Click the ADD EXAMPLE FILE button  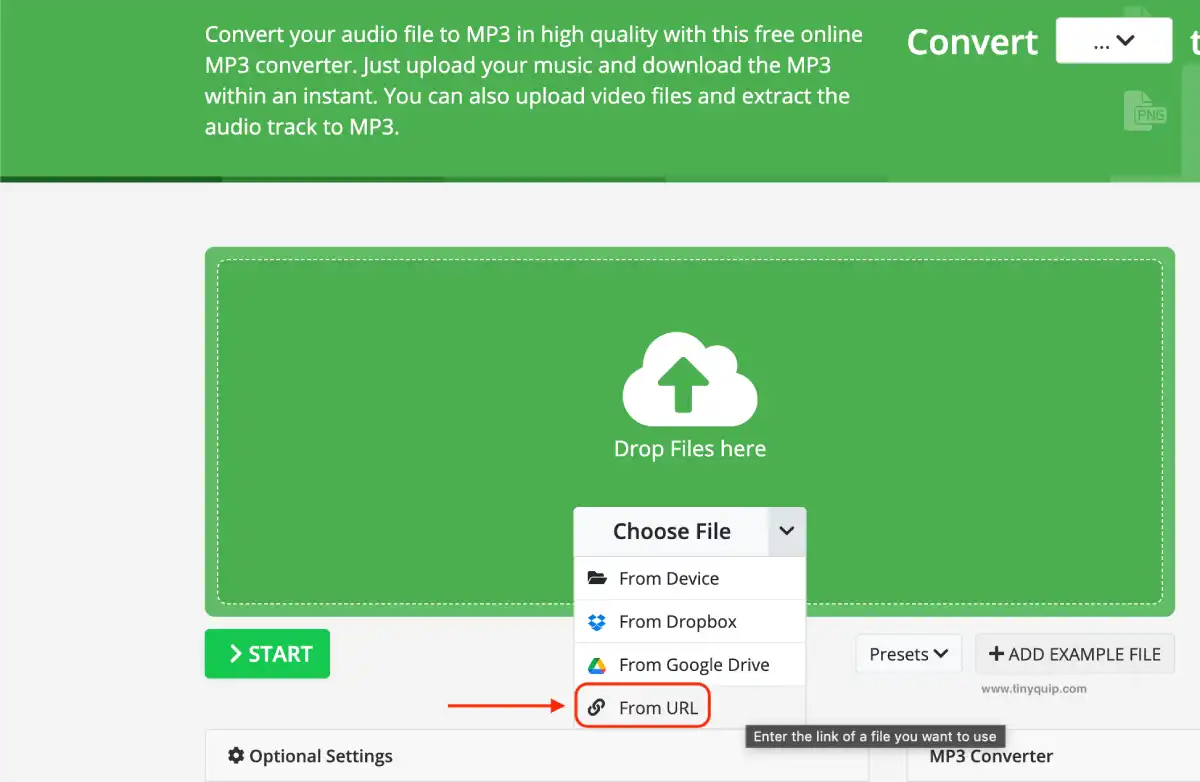pyautogui.click(x=1074, y=653)
